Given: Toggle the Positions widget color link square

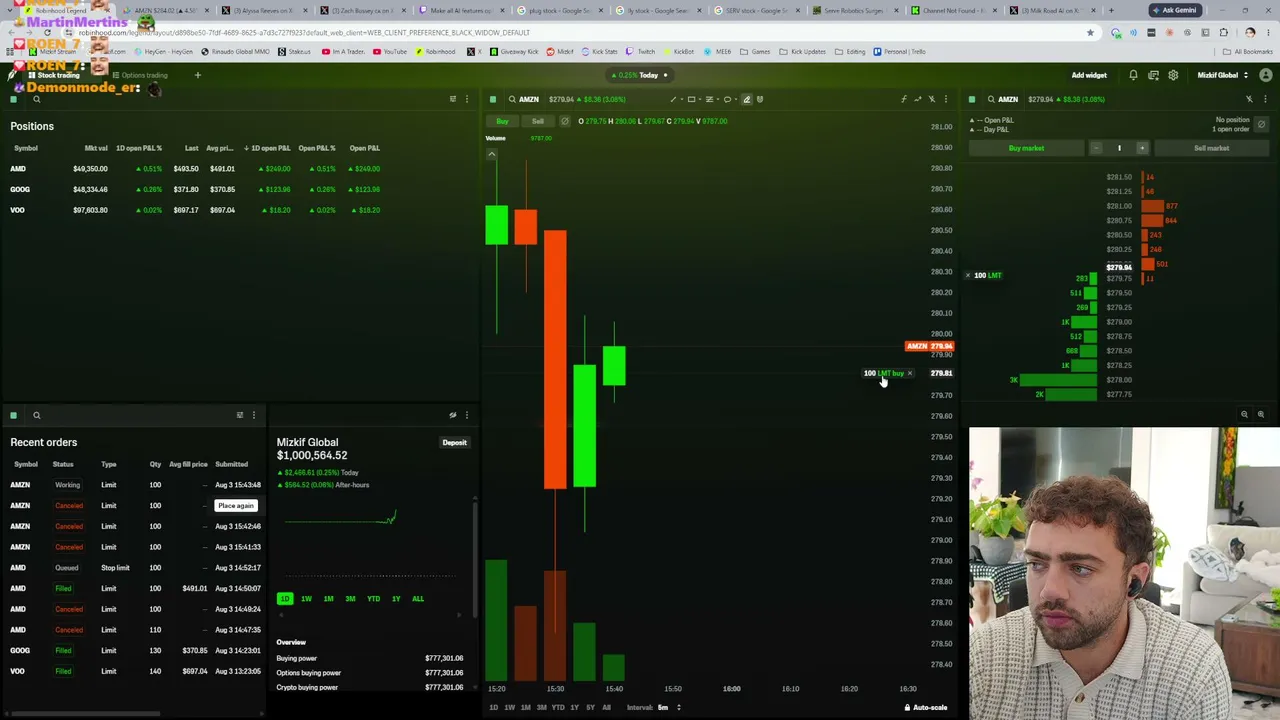Looking at the screenshot, I should point(14,99).
